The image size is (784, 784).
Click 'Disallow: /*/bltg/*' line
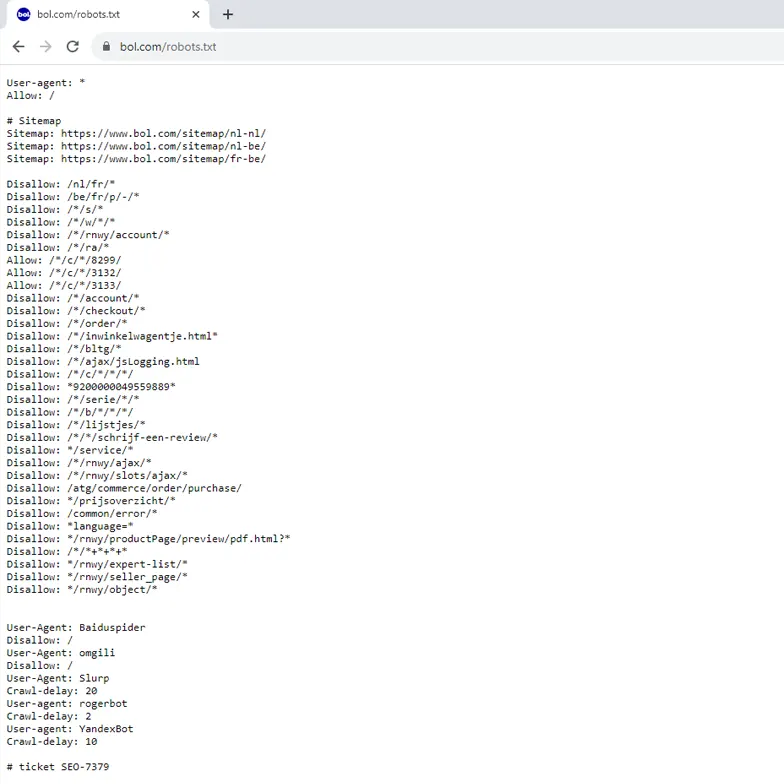[64, 348]
